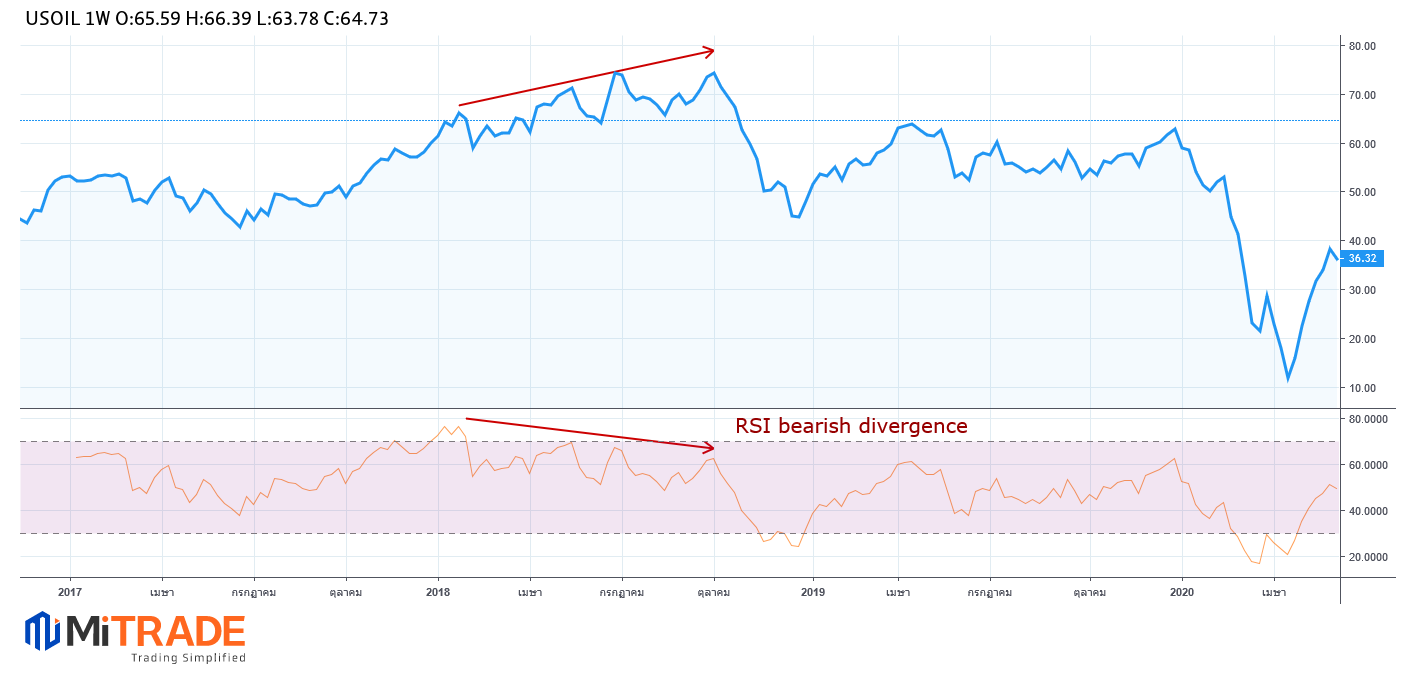Click the 50.00 price axis label
1416x687 pixels.
1362,192
